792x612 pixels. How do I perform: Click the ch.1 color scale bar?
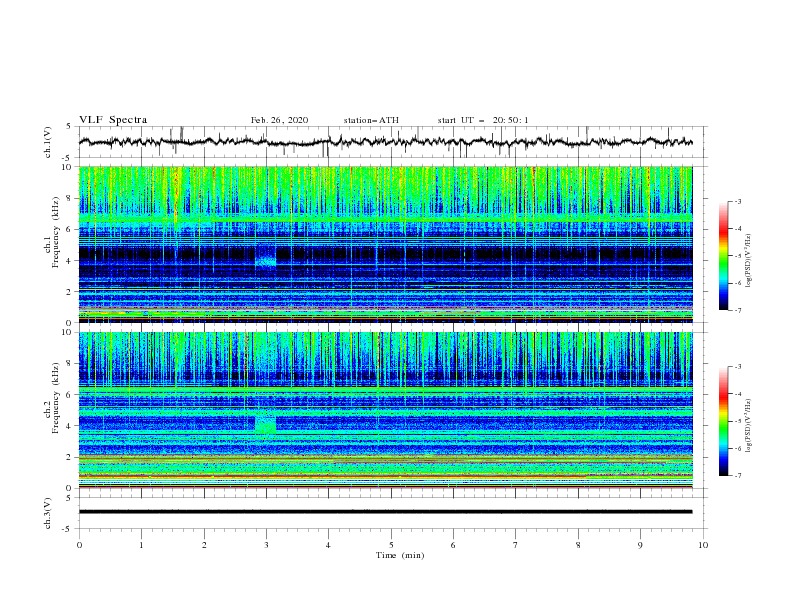724,256
